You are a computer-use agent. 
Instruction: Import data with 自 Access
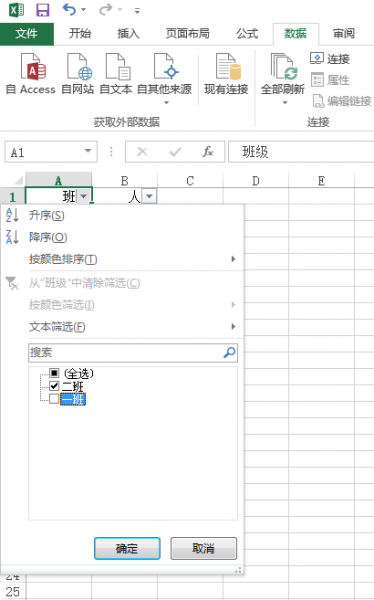pos(31,74)
